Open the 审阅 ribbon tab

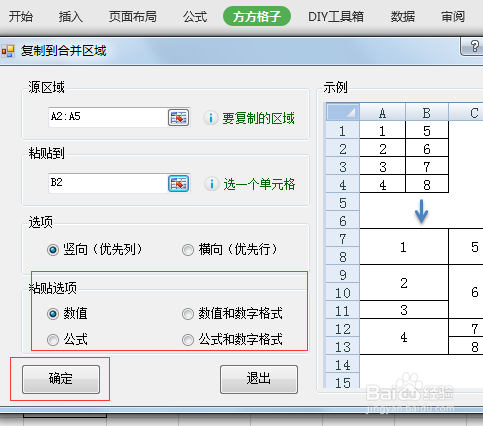(453, 16)
